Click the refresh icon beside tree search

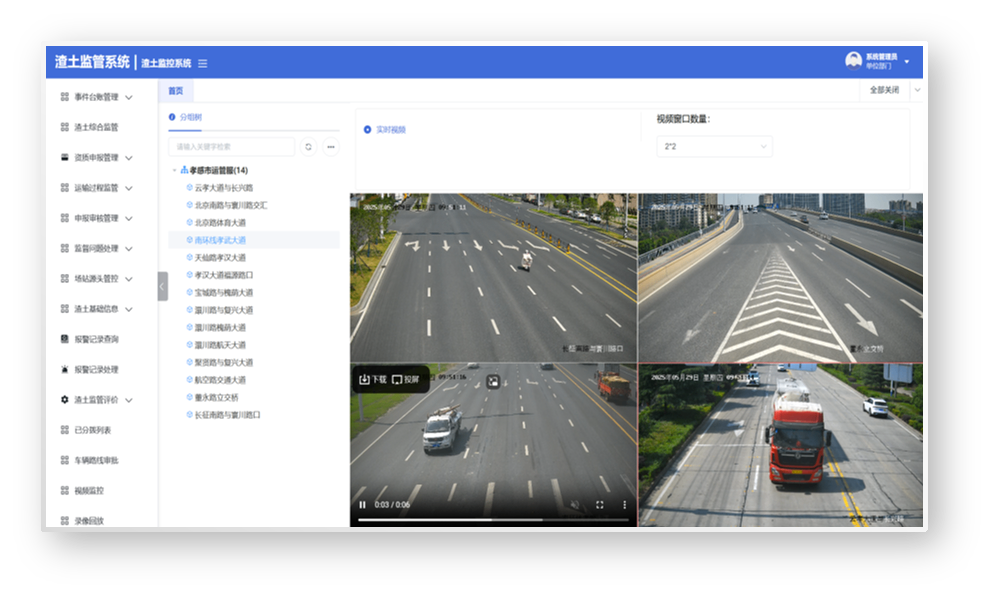(308, 147)
